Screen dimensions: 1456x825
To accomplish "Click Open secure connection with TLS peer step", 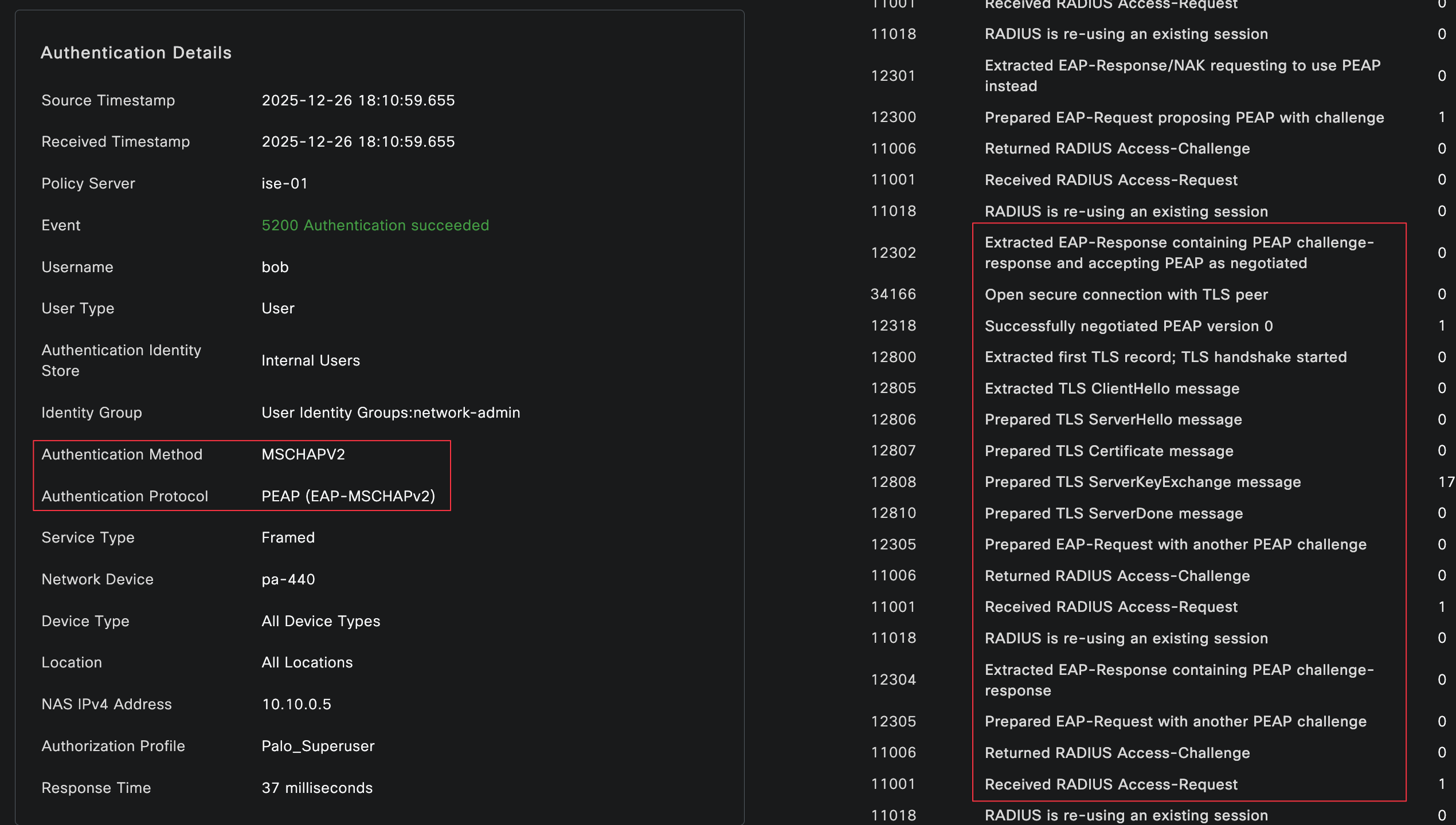I will 1126,294.
